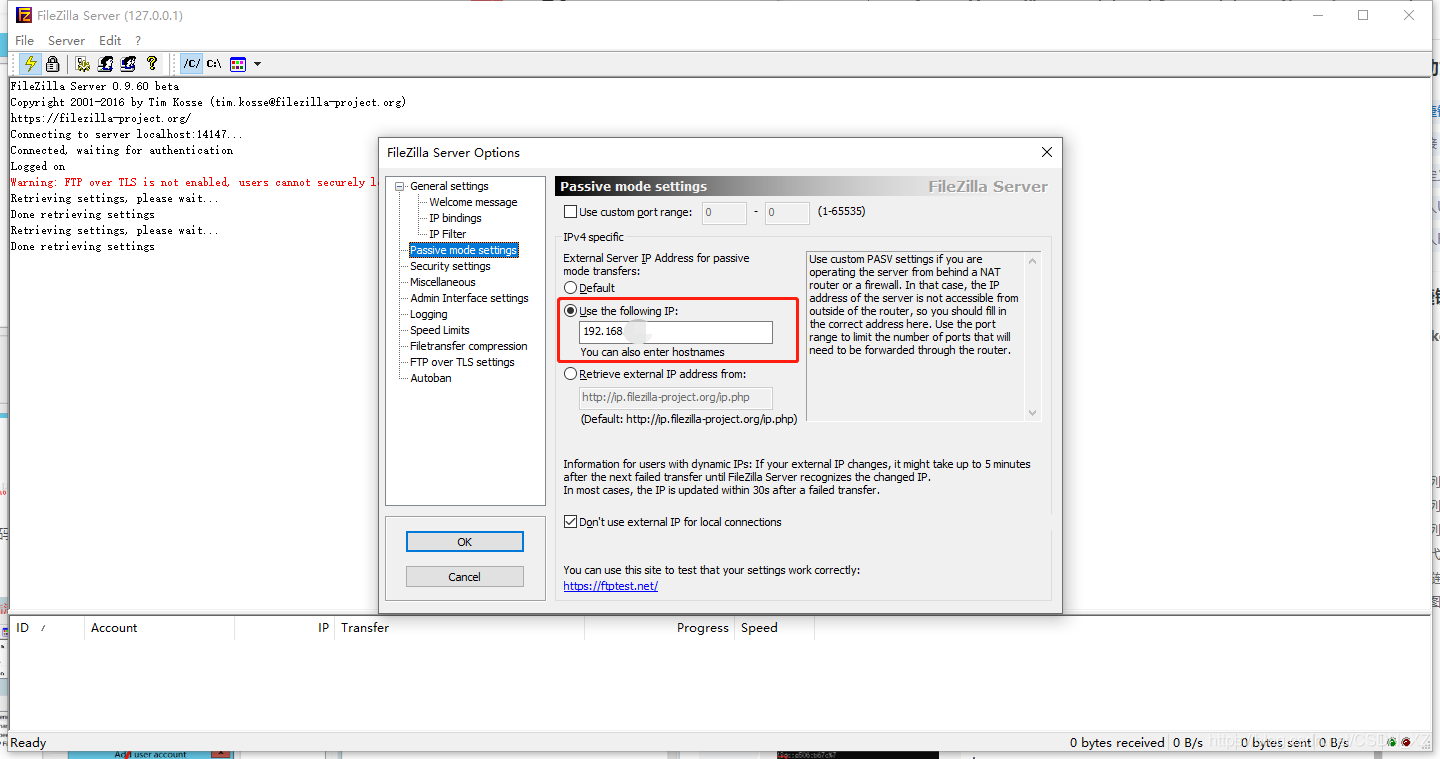This screenshot has width=1440, height=759.
Task: Click the OK button
Action: pos(464,541)
